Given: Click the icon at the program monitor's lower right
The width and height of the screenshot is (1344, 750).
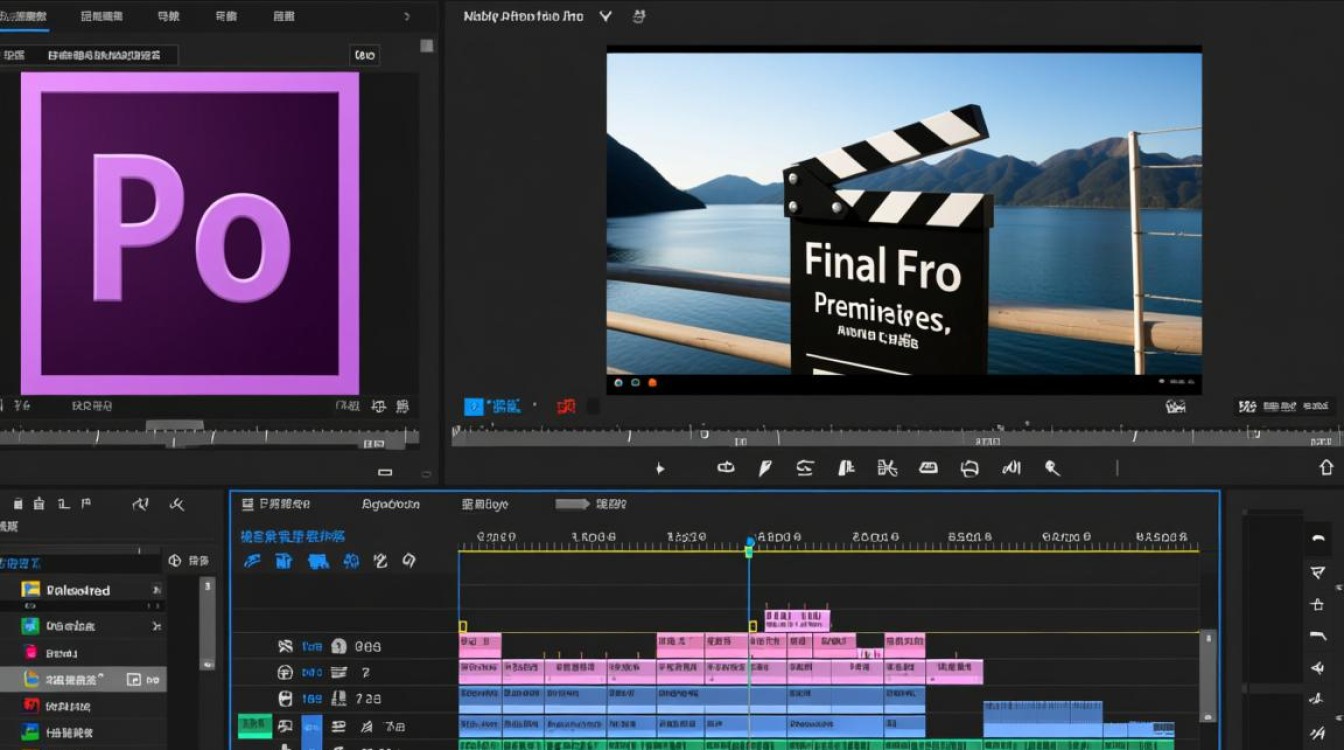Looking at the screenshot, I should [x=1176, y=406].
